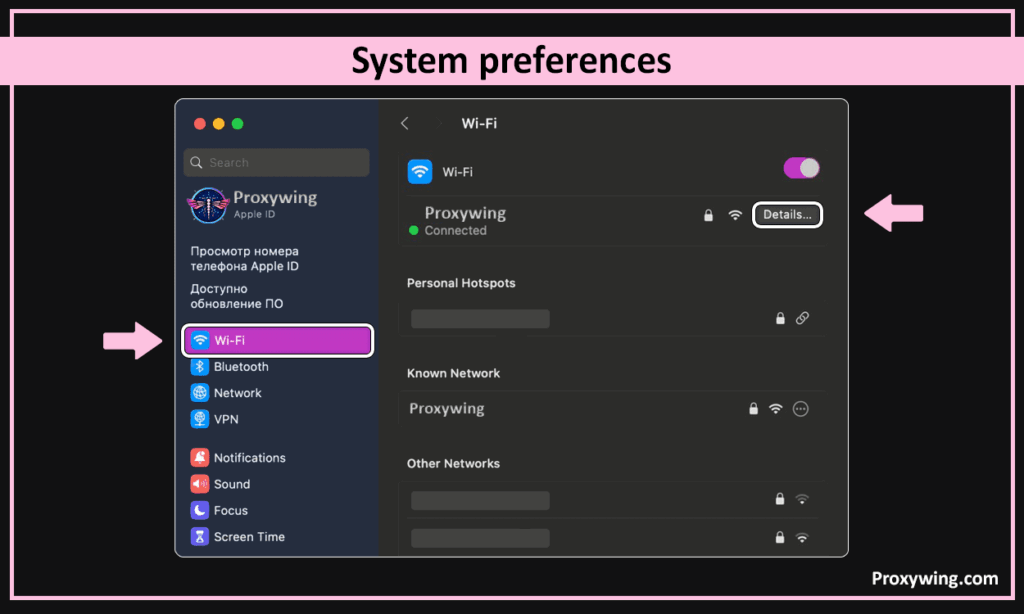Open the Network settings label in sidebar
The width and height of the screenshot is (1024, 614).
237,393
